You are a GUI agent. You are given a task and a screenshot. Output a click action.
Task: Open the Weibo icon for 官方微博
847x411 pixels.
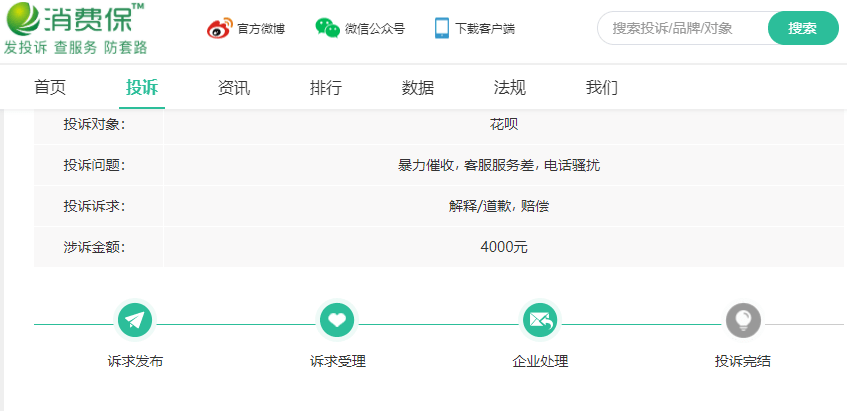click(x=219, y=28)
